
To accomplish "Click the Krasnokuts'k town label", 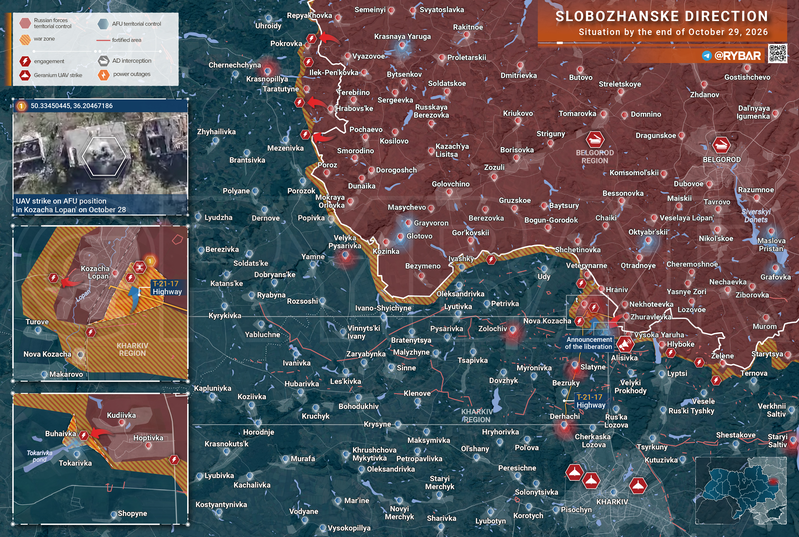I will (x=226, y=444).
